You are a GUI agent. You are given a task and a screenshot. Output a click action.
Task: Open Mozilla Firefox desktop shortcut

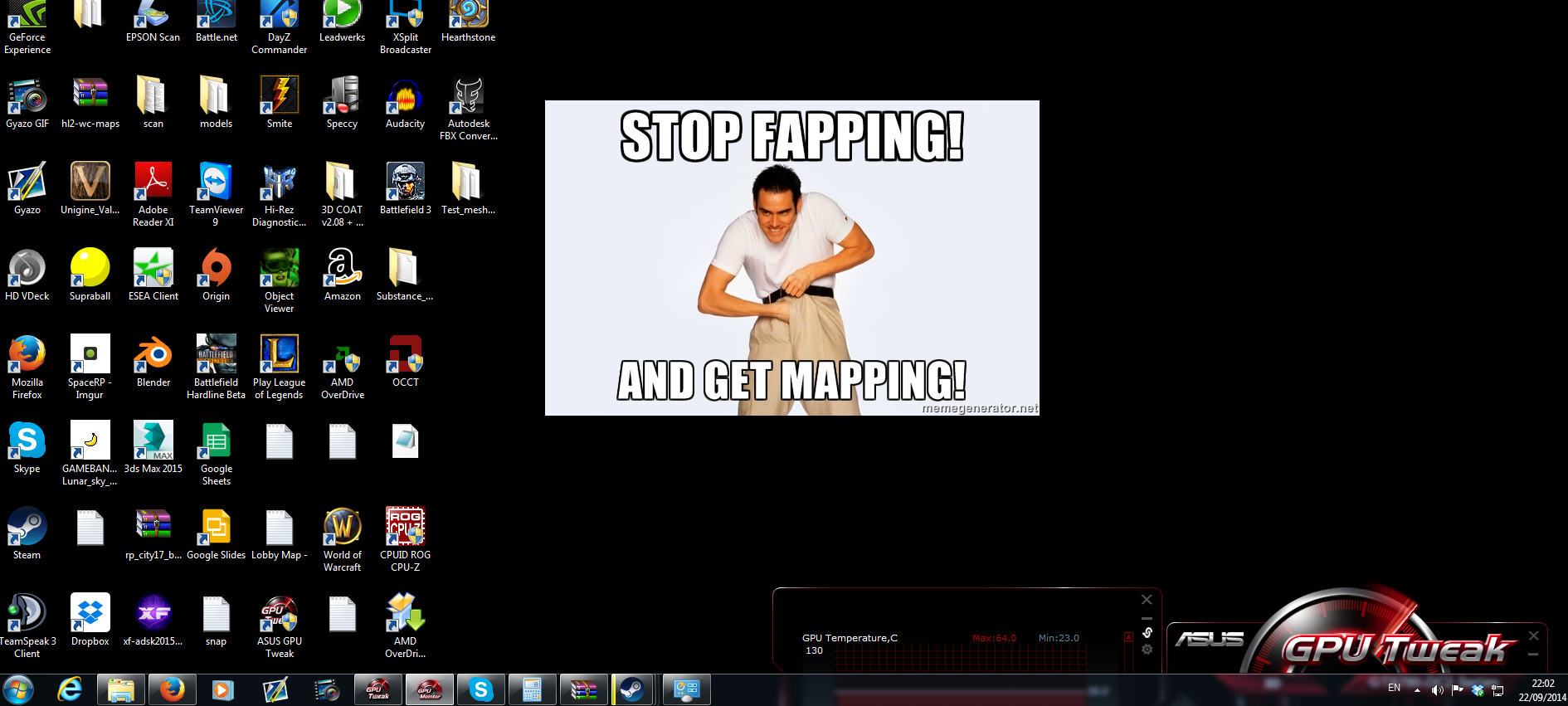(x=27, y=368)
